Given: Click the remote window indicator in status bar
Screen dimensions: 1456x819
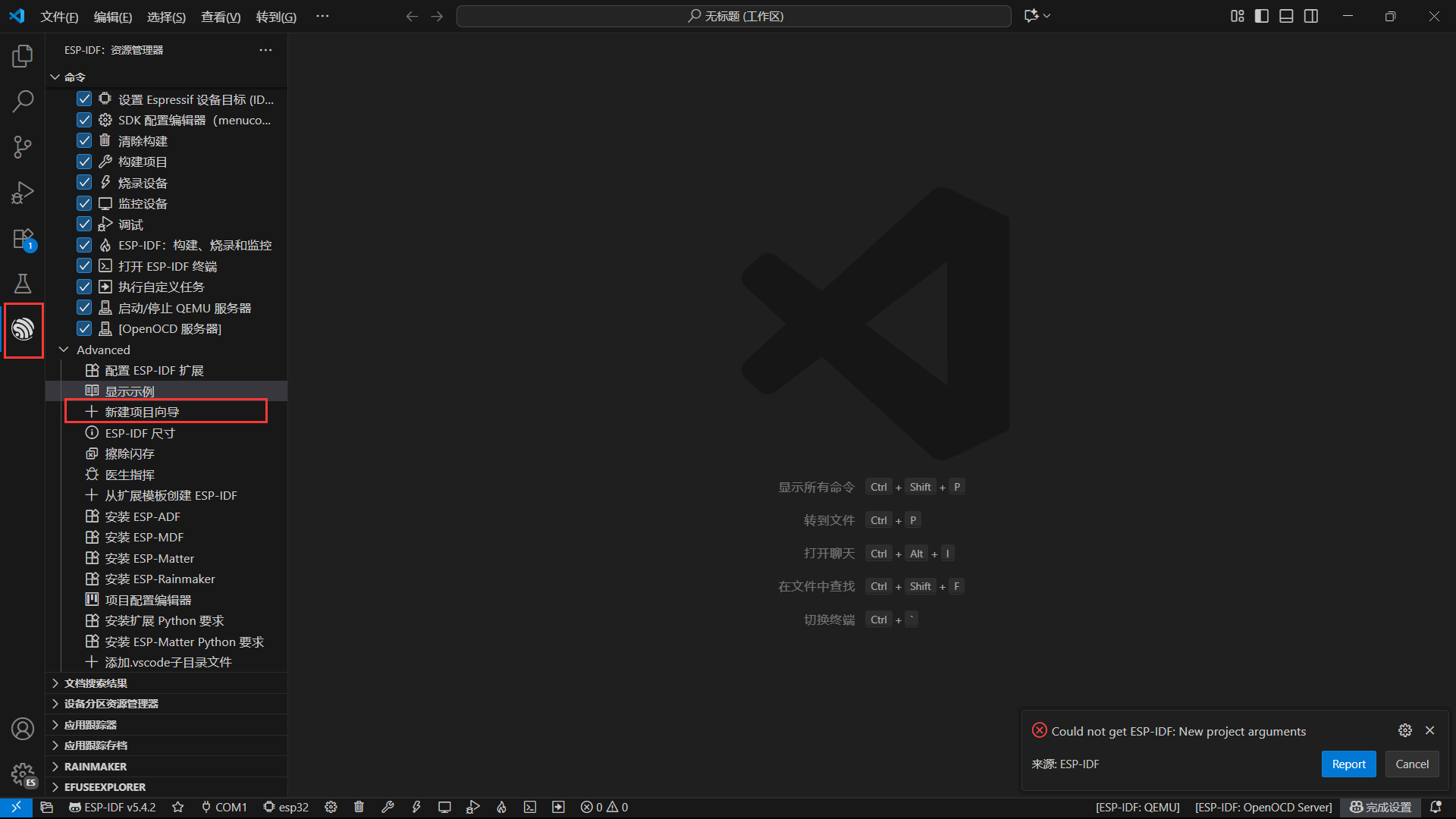Looking at the screenshot, I should [x=16, y=808].
